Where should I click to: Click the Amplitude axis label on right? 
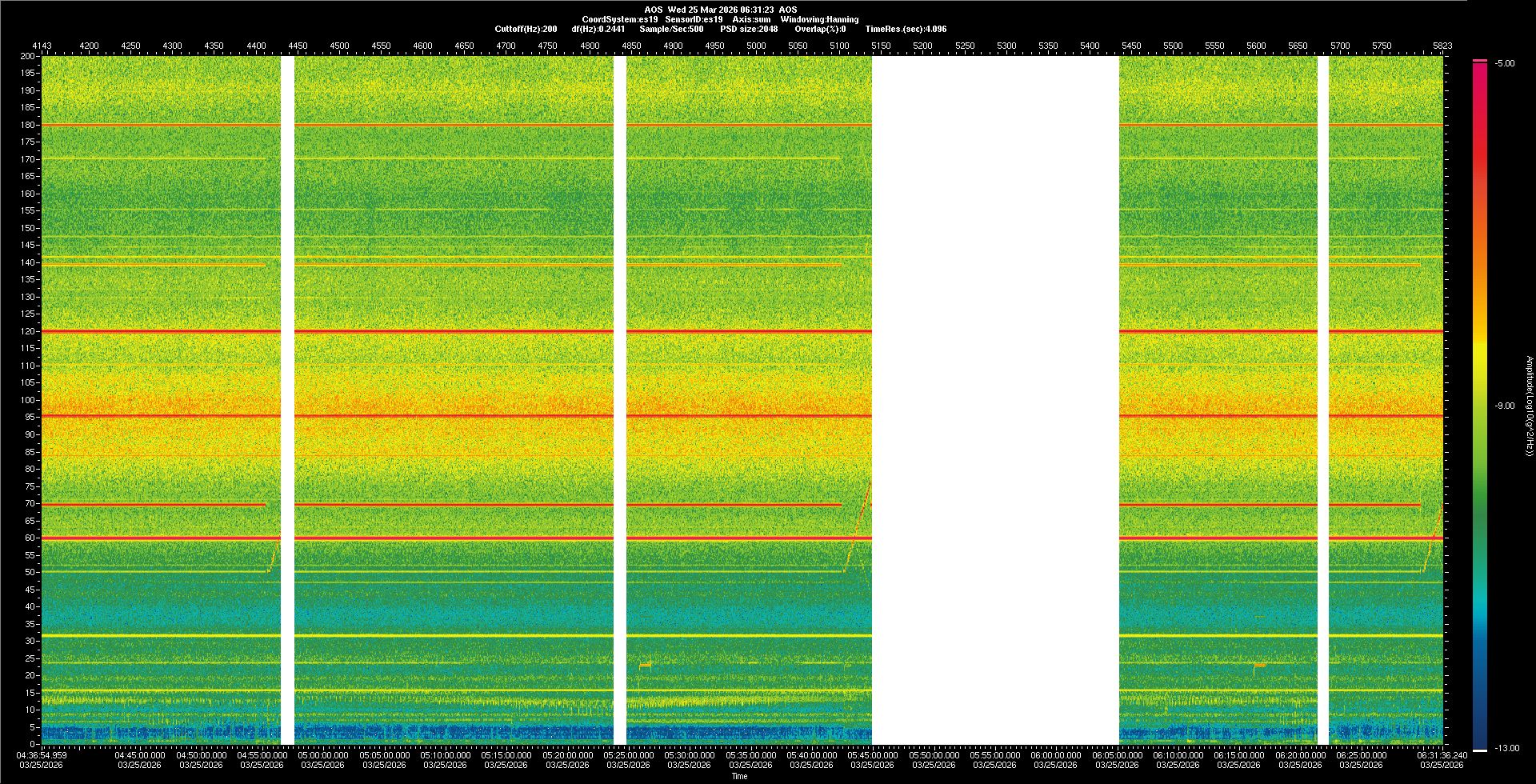1529,406
